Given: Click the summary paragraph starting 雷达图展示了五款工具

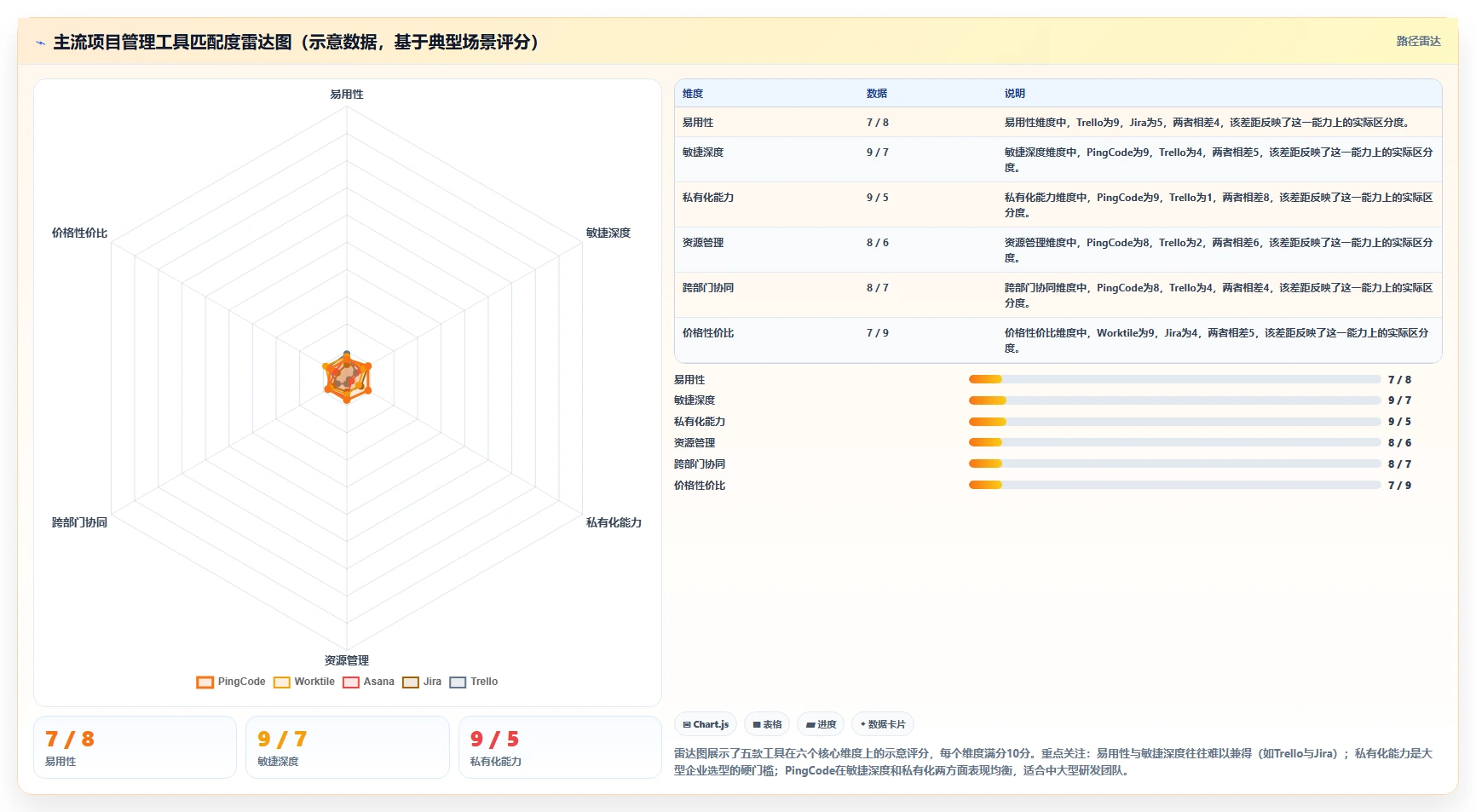Looking at the screenshot, I should point(1053,762).
